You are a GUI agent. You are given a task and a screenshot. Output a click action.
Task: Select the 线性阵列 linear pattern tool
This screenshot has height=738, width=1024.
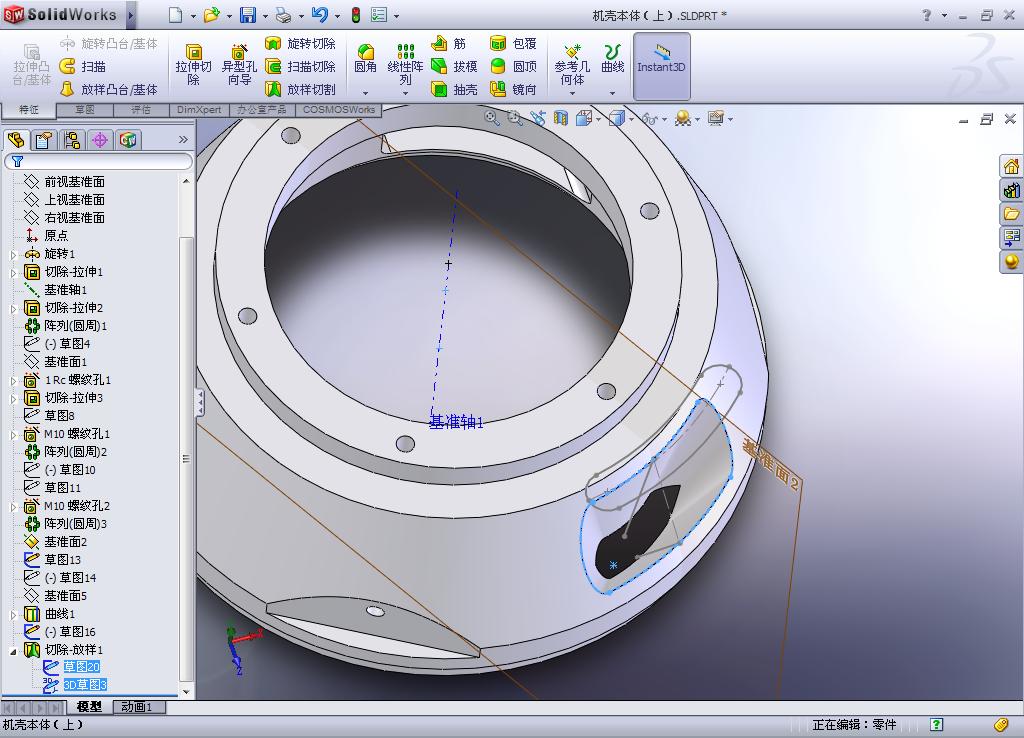click(x=406, y=64)
